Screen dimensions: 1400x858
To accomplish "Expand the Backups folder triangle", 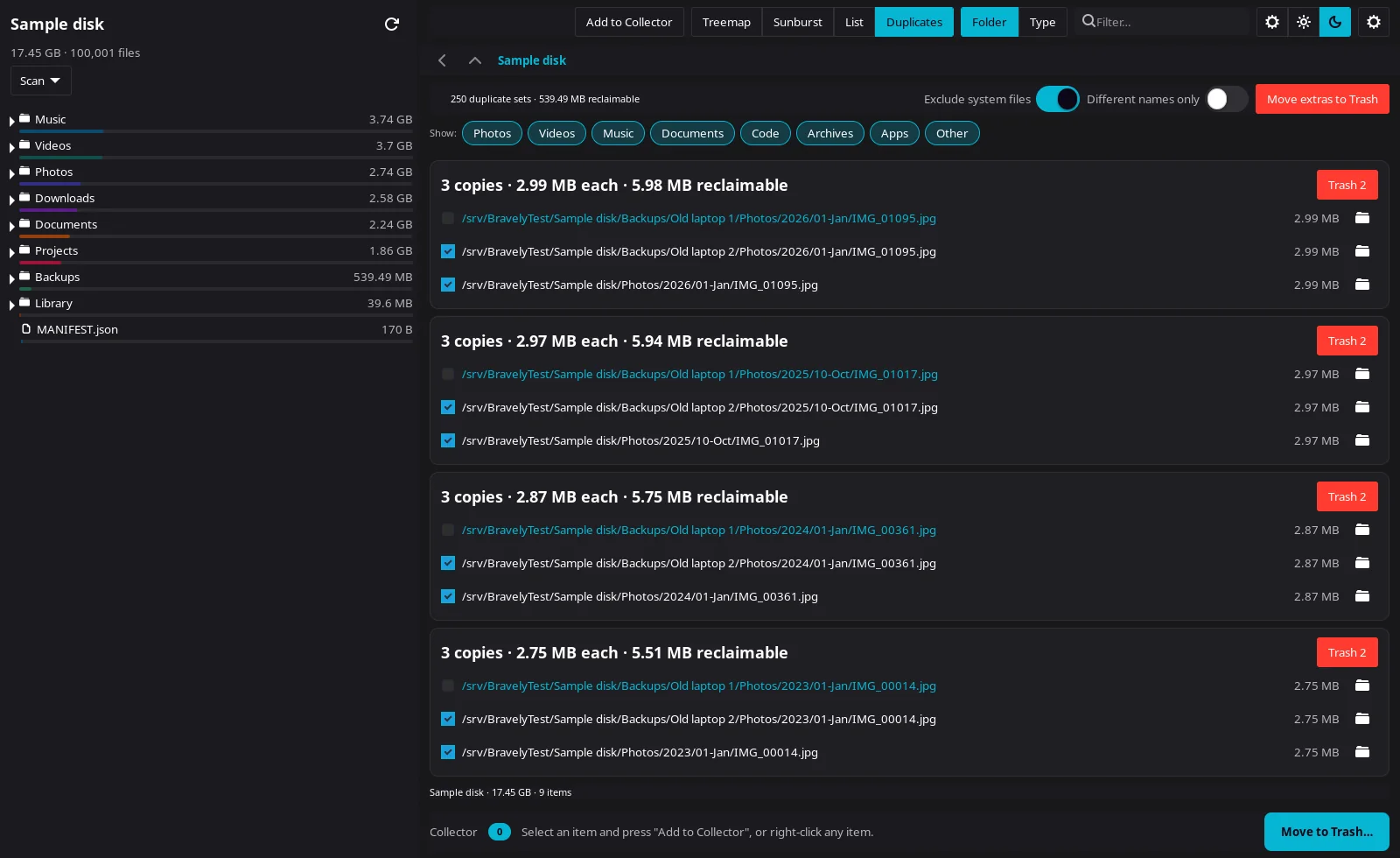I will 12,278.
